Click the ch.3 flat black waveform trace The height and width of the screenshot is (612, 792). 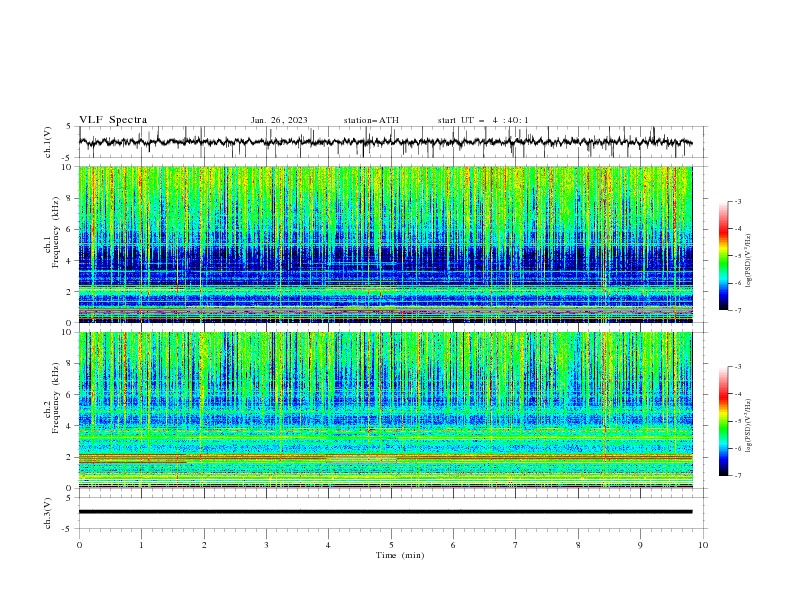tap(385, 512)
